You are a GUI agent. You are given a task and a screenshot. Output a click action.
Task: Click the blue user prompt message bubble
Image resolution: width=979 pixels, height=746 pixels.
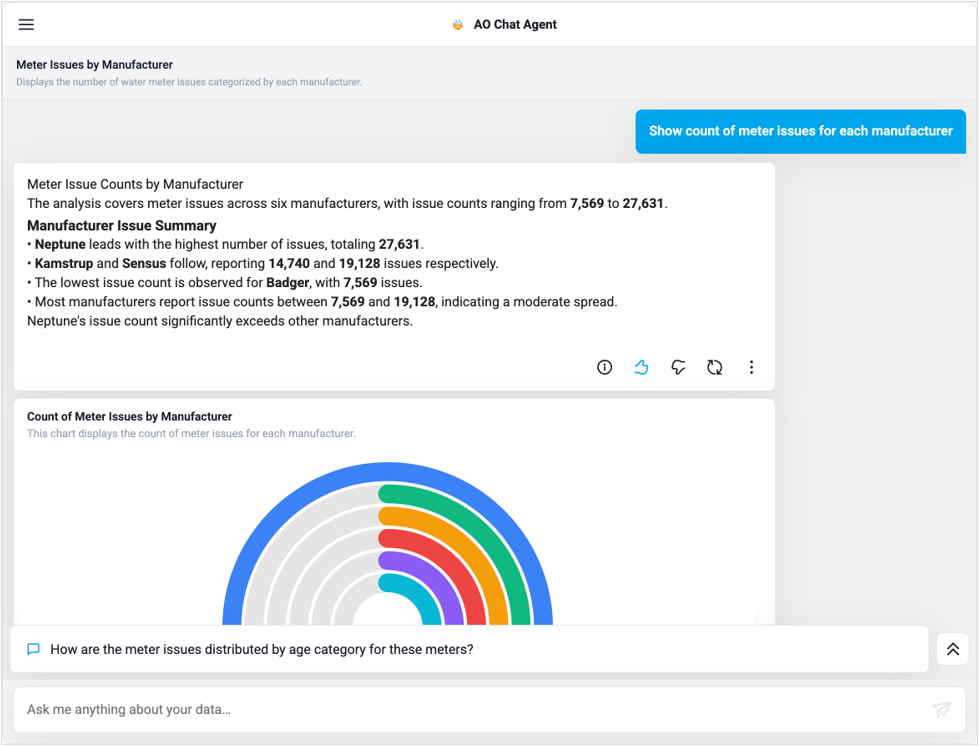click(x=800, y=131)
